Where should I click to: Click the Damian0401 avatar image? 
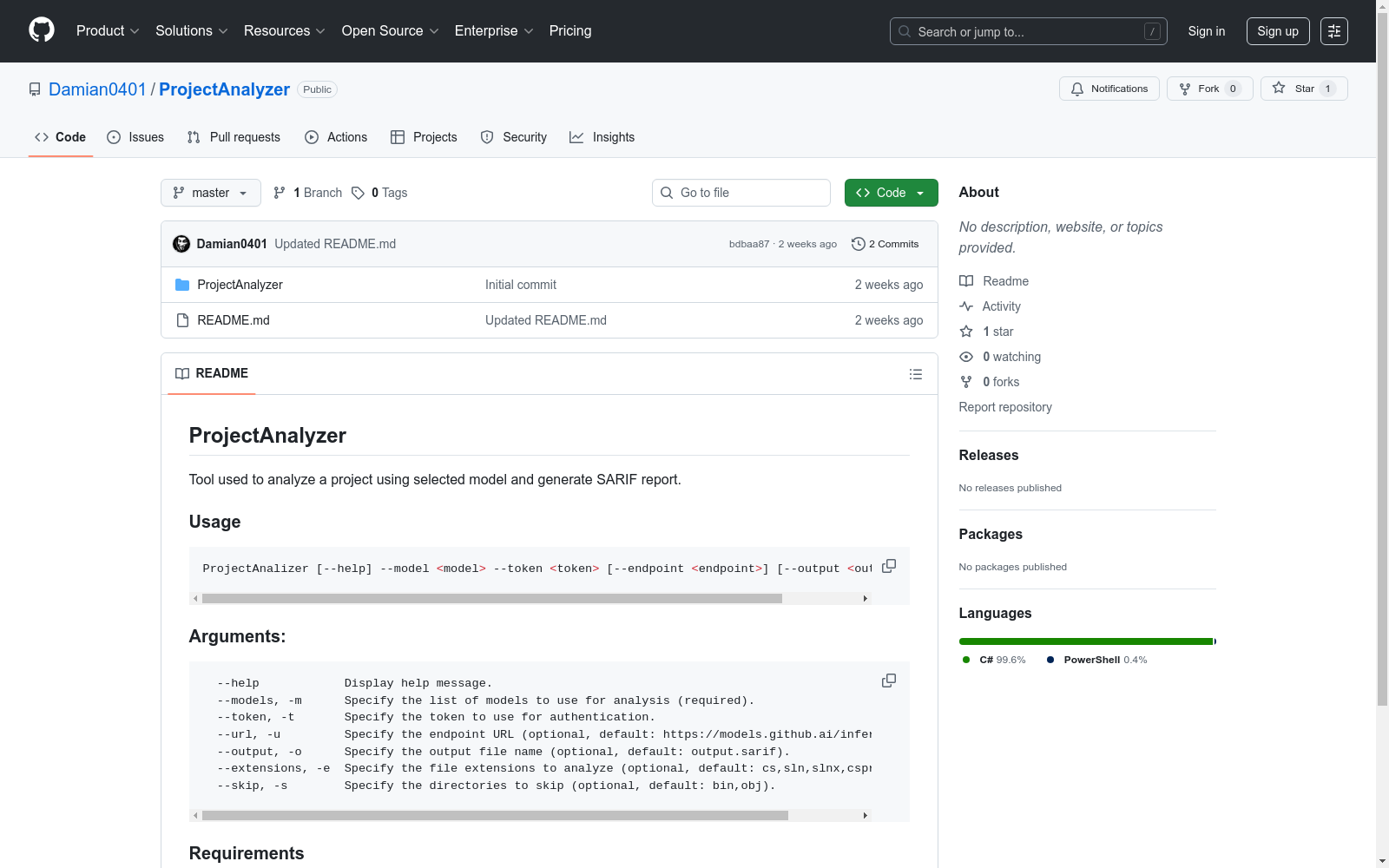click(x=181, y=244)
